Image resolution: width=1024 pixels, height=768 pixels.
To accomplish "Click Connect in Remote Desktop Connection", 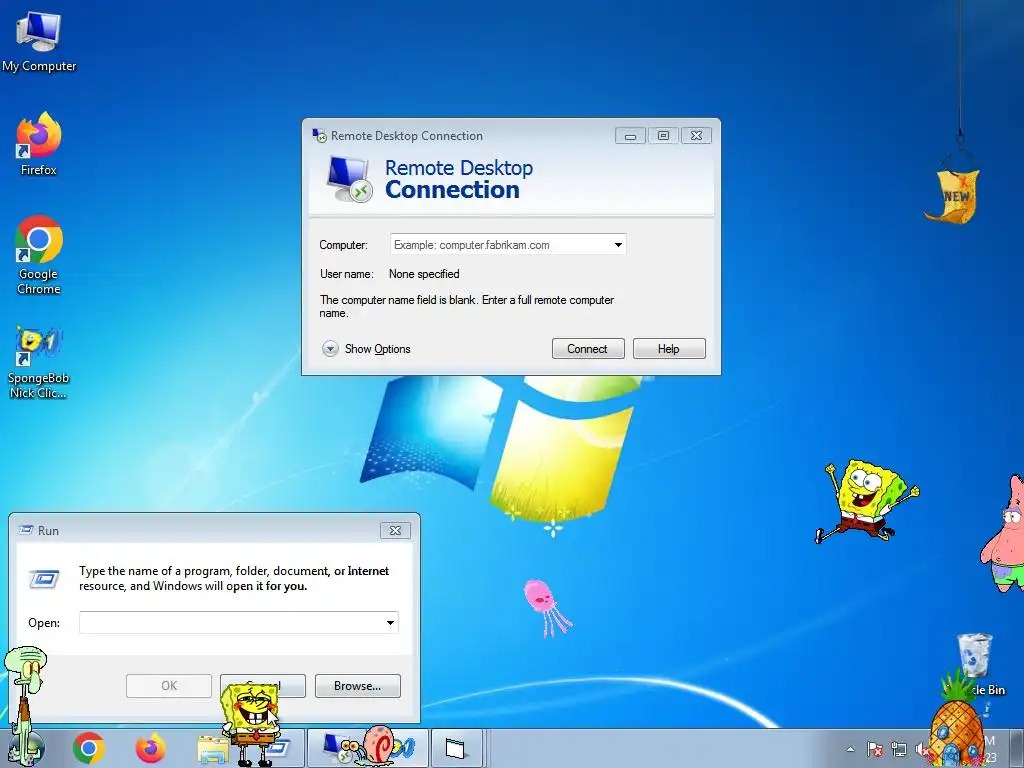I will click(x=588, y=349).
